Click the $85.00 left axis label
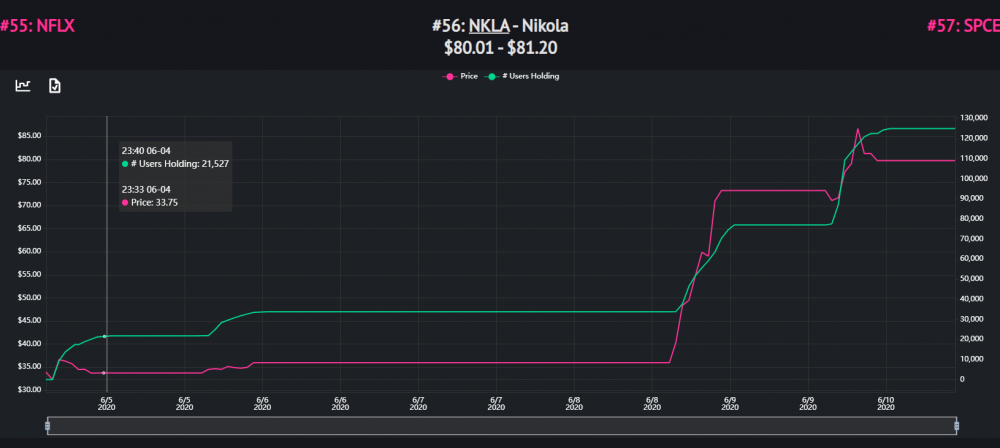Screen dimensions: 1000x448 pos(29,136)
